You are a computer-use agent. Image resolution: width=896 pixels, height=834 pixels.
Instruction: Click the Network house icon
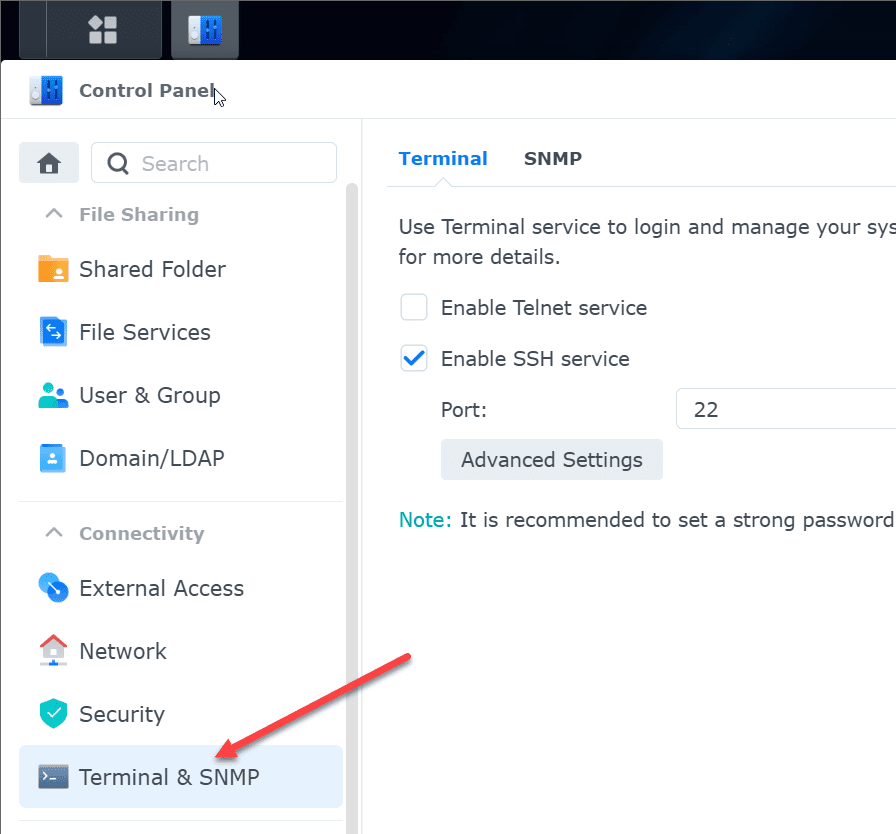[x=53, y=650]
